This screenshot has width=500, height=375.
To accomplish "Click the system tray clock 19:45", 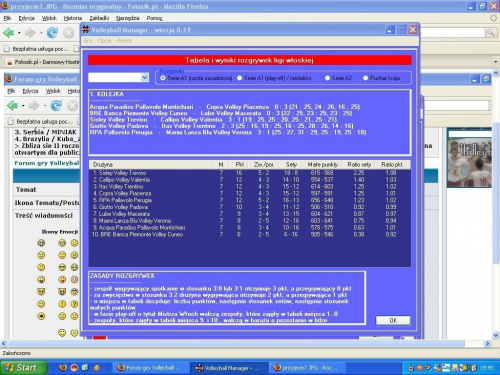I will 487,368.
